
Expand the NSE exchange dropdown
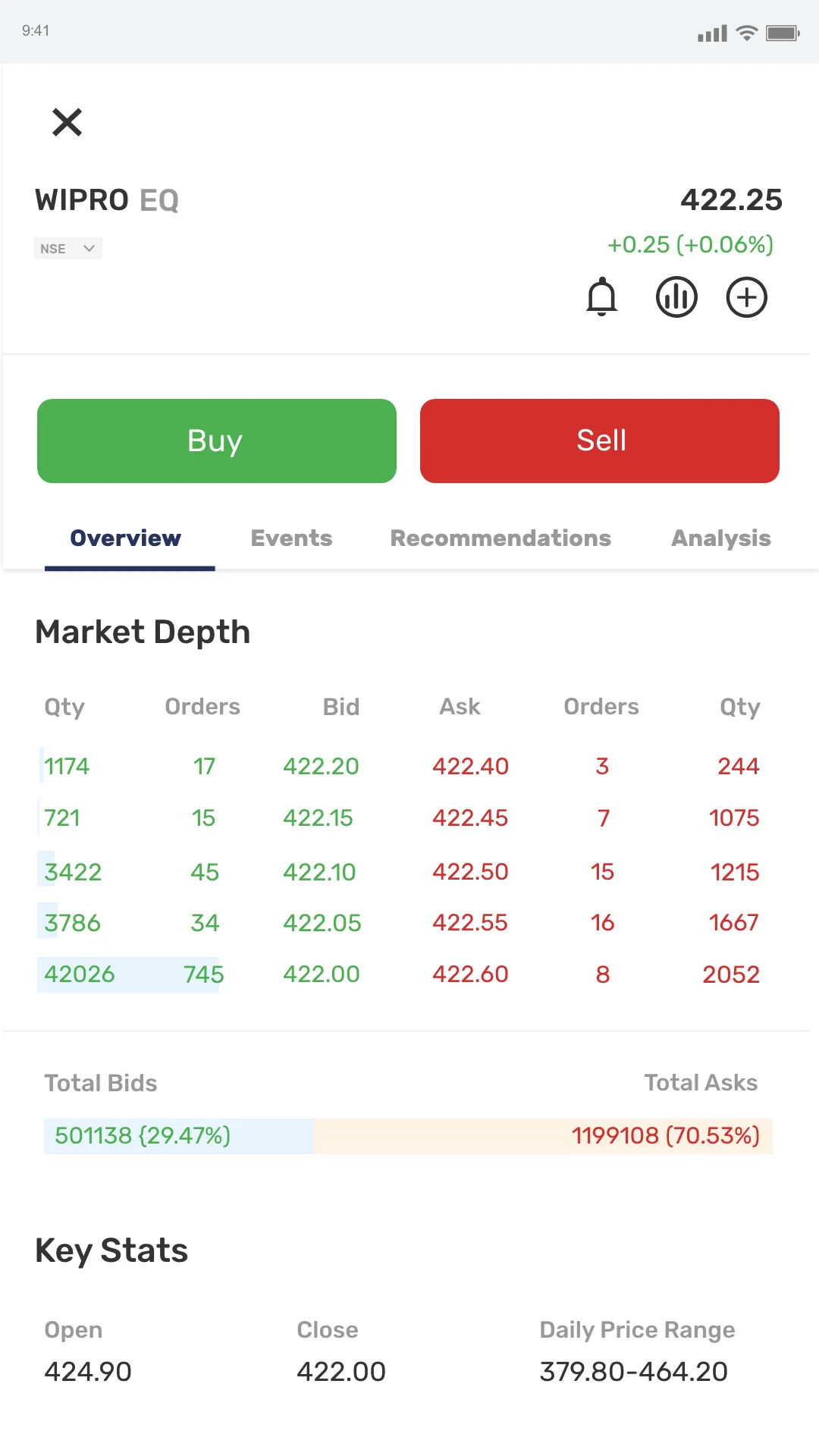click(x=68, y=249)
